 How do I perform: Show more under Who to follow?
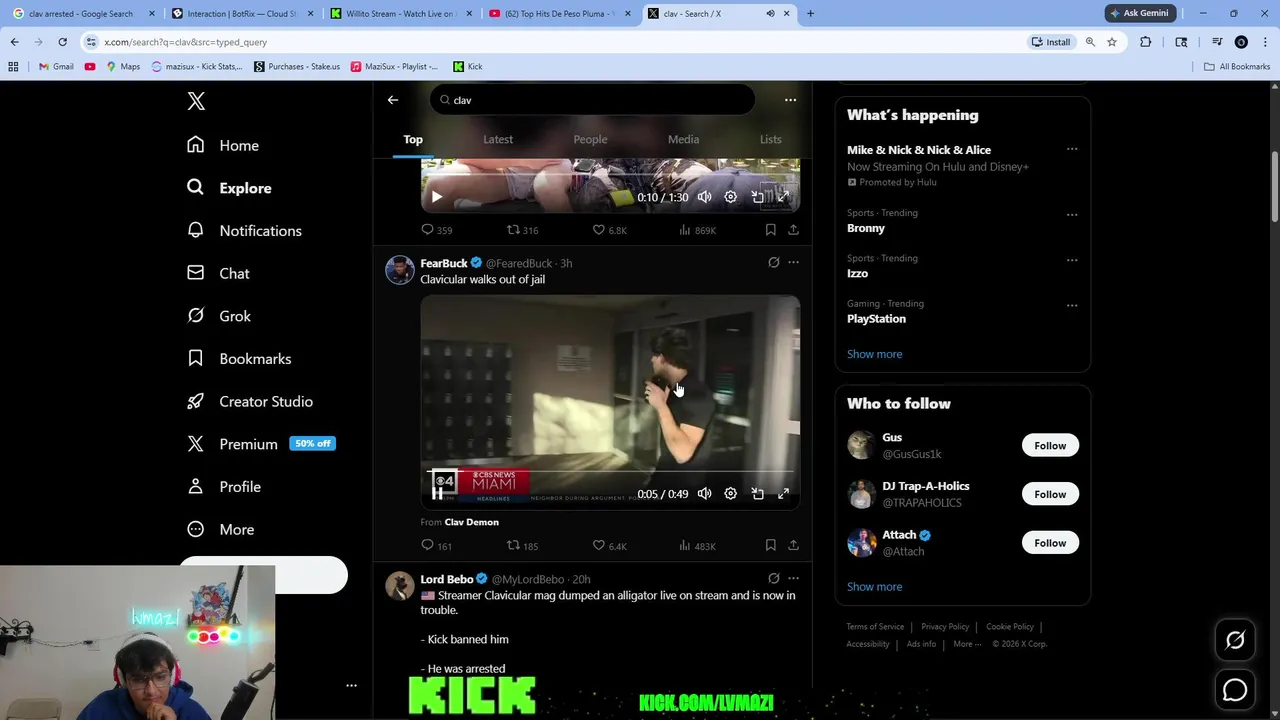coord(874,587)
